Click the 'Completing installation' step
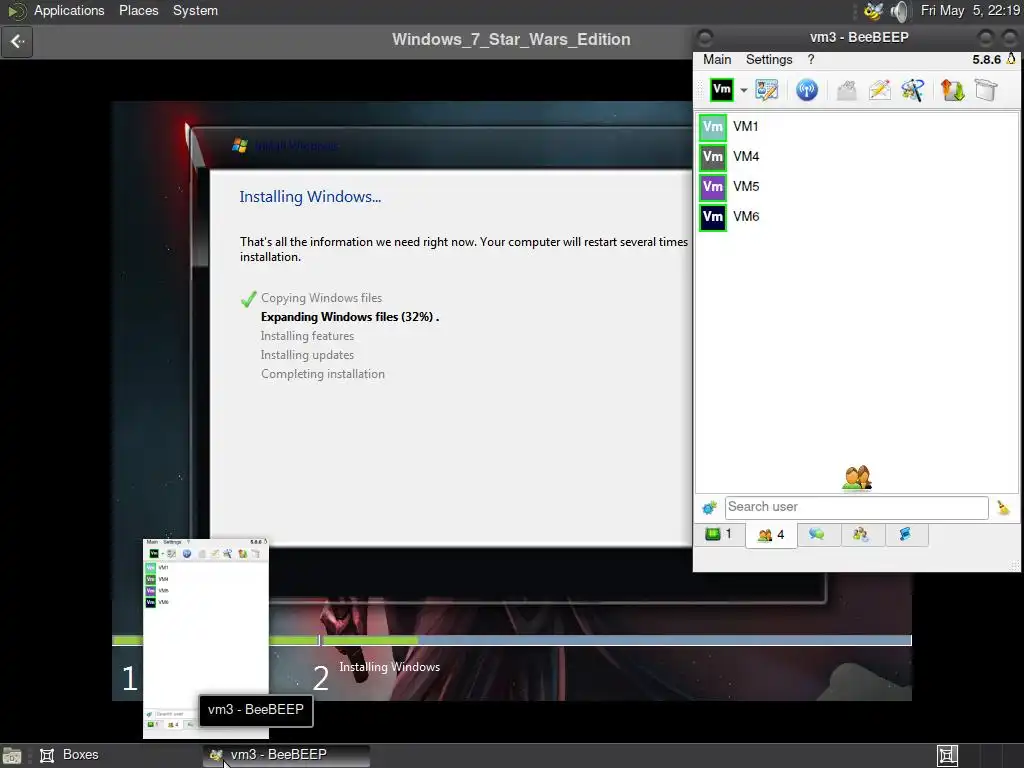Screen dimensions: 1024x768 pos(323,374)
